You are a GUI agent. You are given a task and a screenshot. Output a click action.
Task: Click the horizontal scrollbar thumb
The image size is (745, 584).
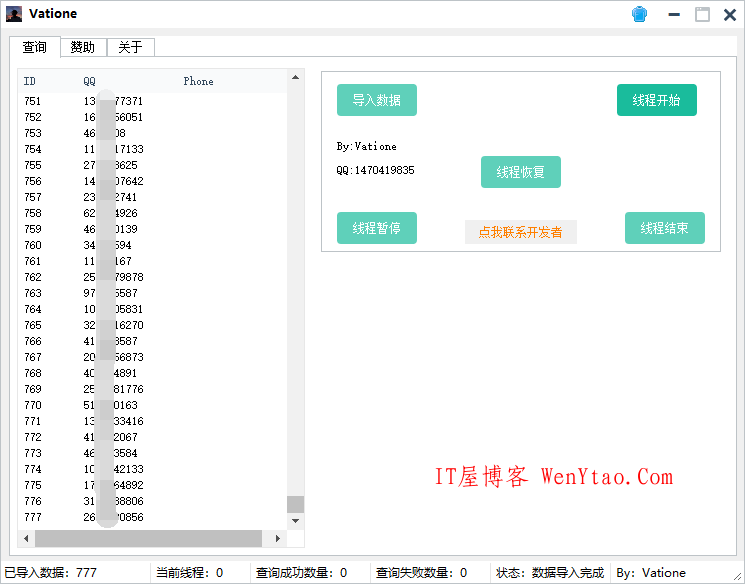point(148,538)
